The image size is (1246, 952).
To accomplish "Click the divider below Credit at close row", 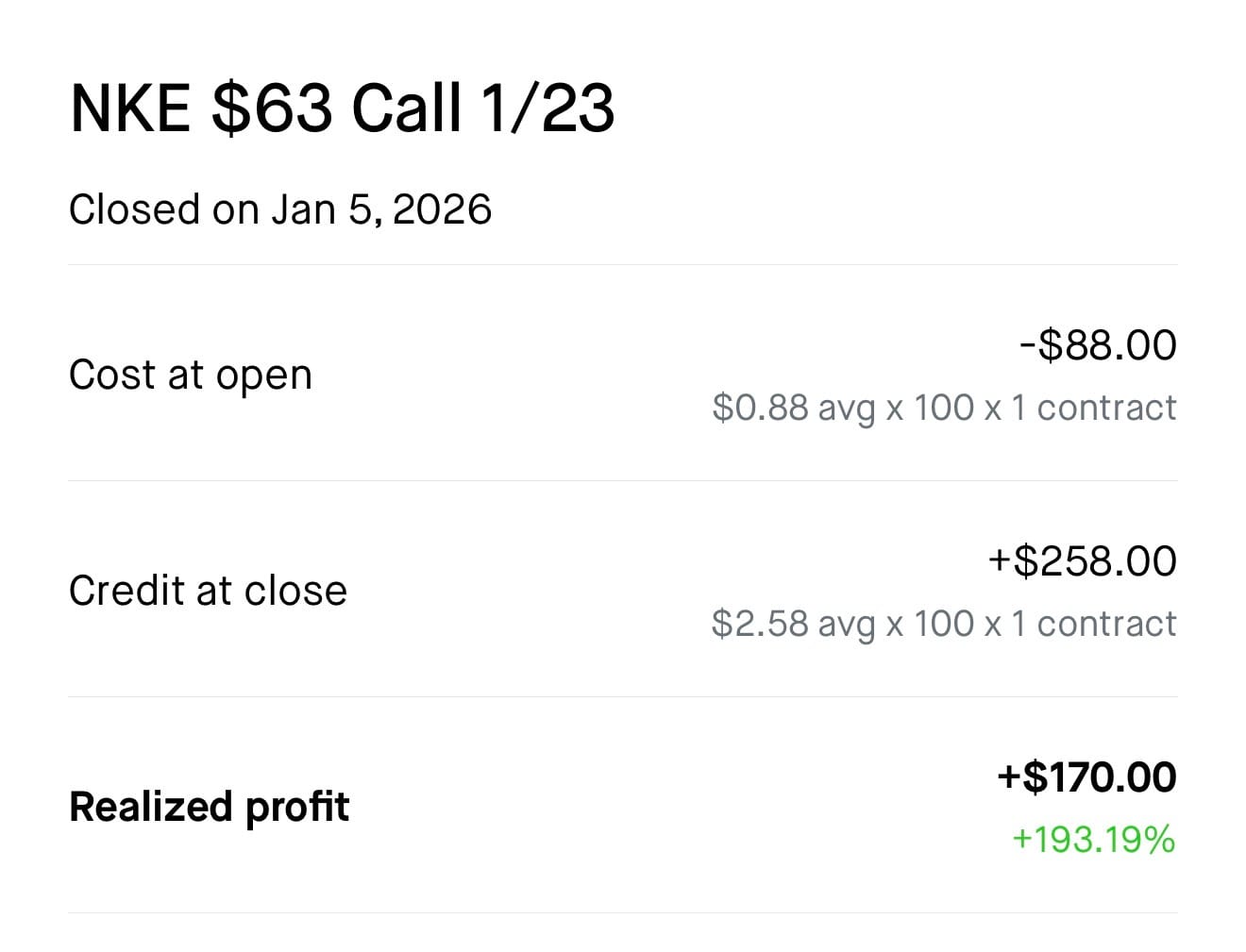I will (623, 697).
